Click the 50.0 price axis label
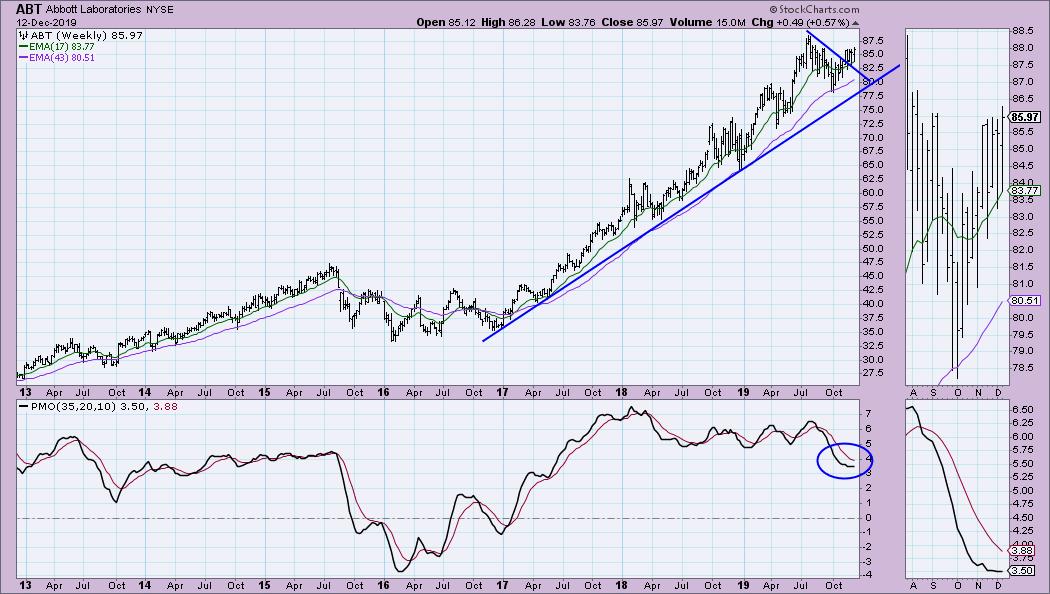 pyautogui.click(x=873, y=248)
